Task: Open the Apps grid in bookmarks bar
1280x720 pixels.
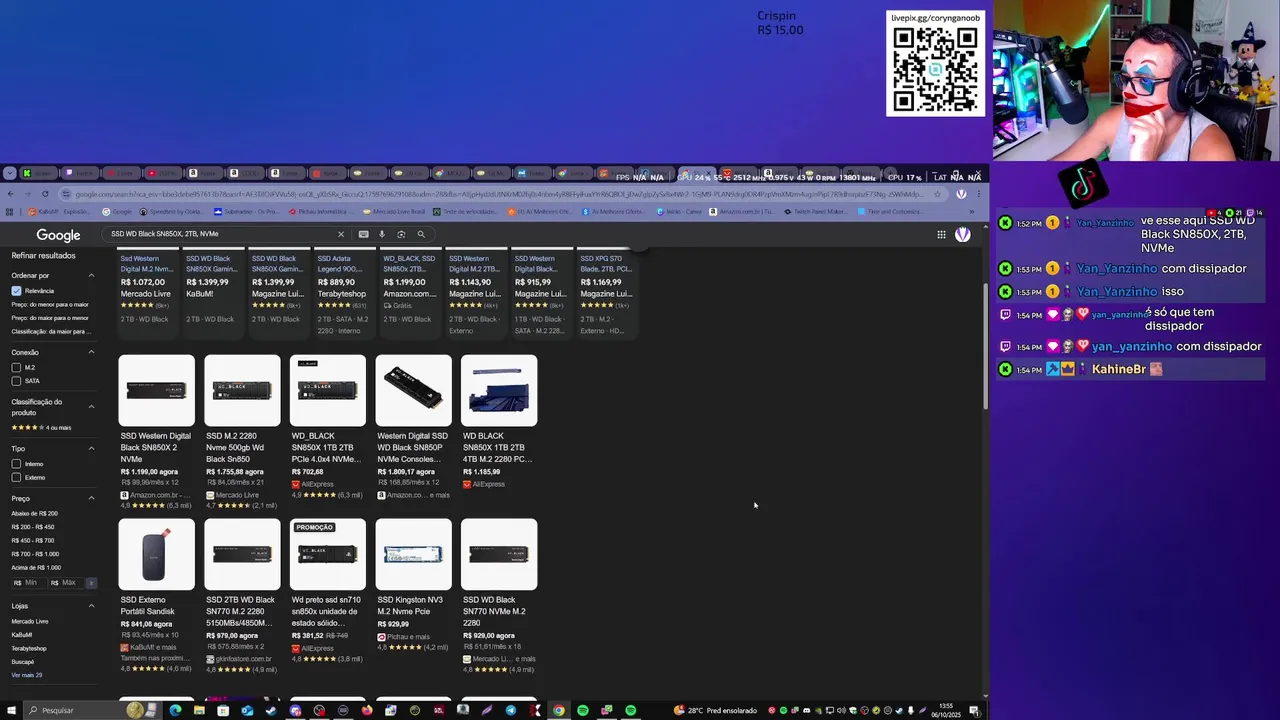Action: pos(10,212)
